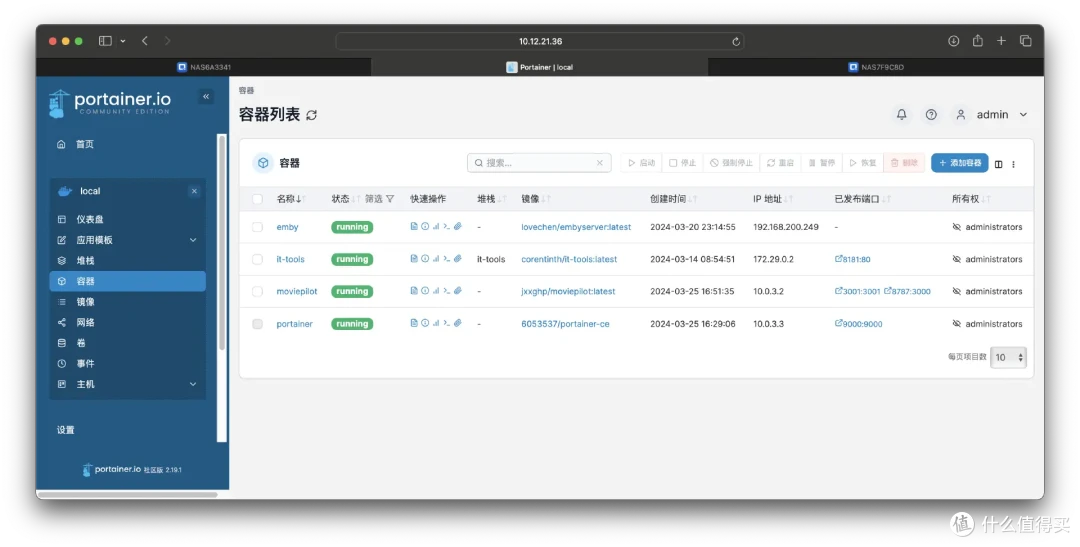Click the container 搜索 field

coord(539,163)
